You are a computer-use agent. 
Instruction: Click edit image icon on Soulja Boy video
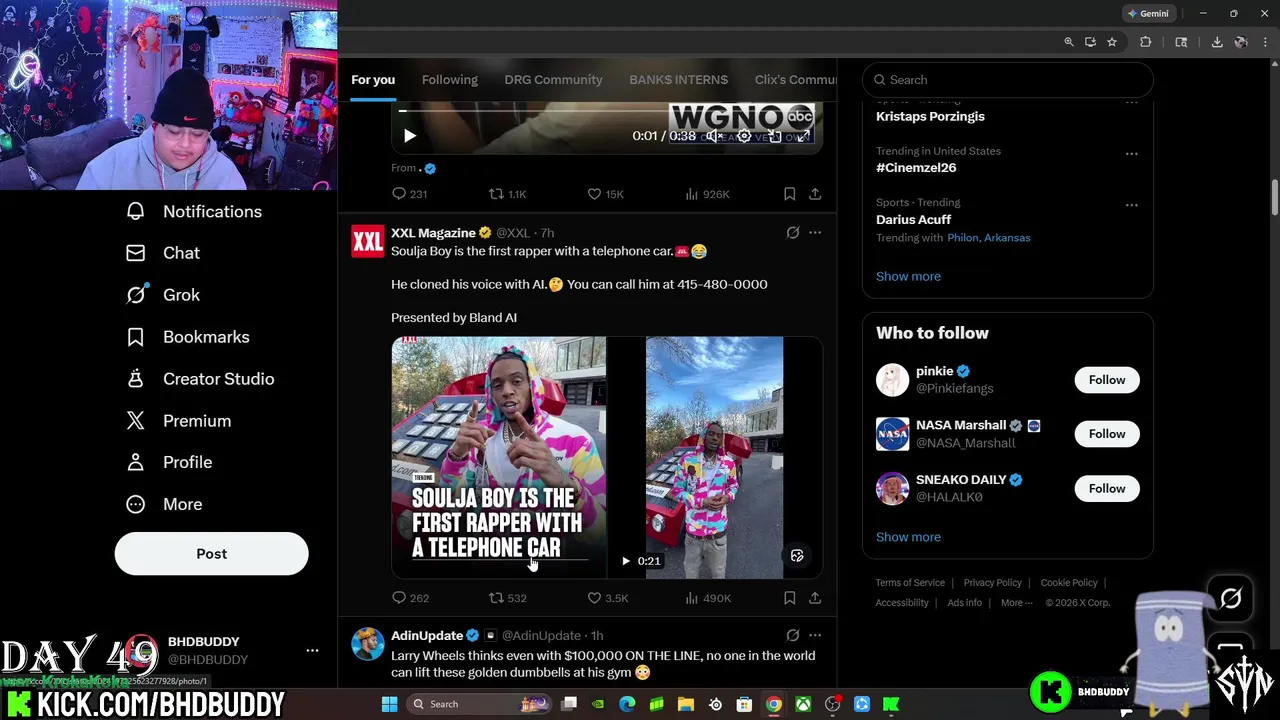tap(797, 556)
